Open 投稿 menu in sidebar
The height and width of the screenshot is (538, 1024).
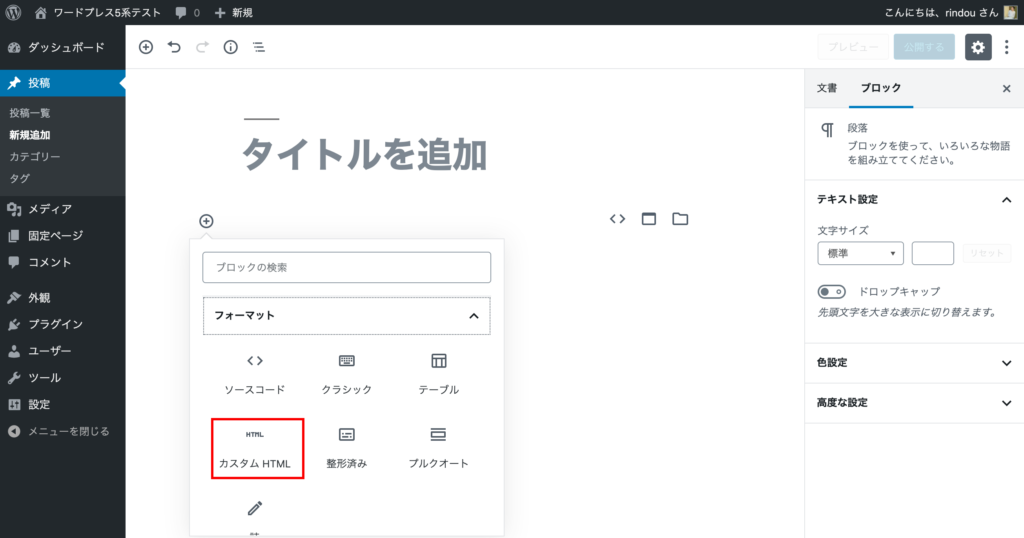[x=63, y=83]
